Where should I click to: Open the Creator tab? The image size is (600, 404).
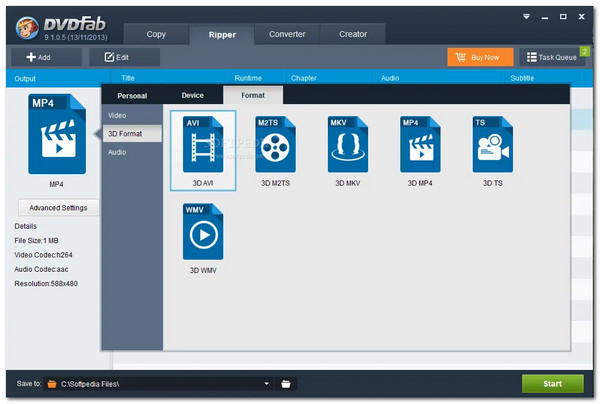[353, 34]
